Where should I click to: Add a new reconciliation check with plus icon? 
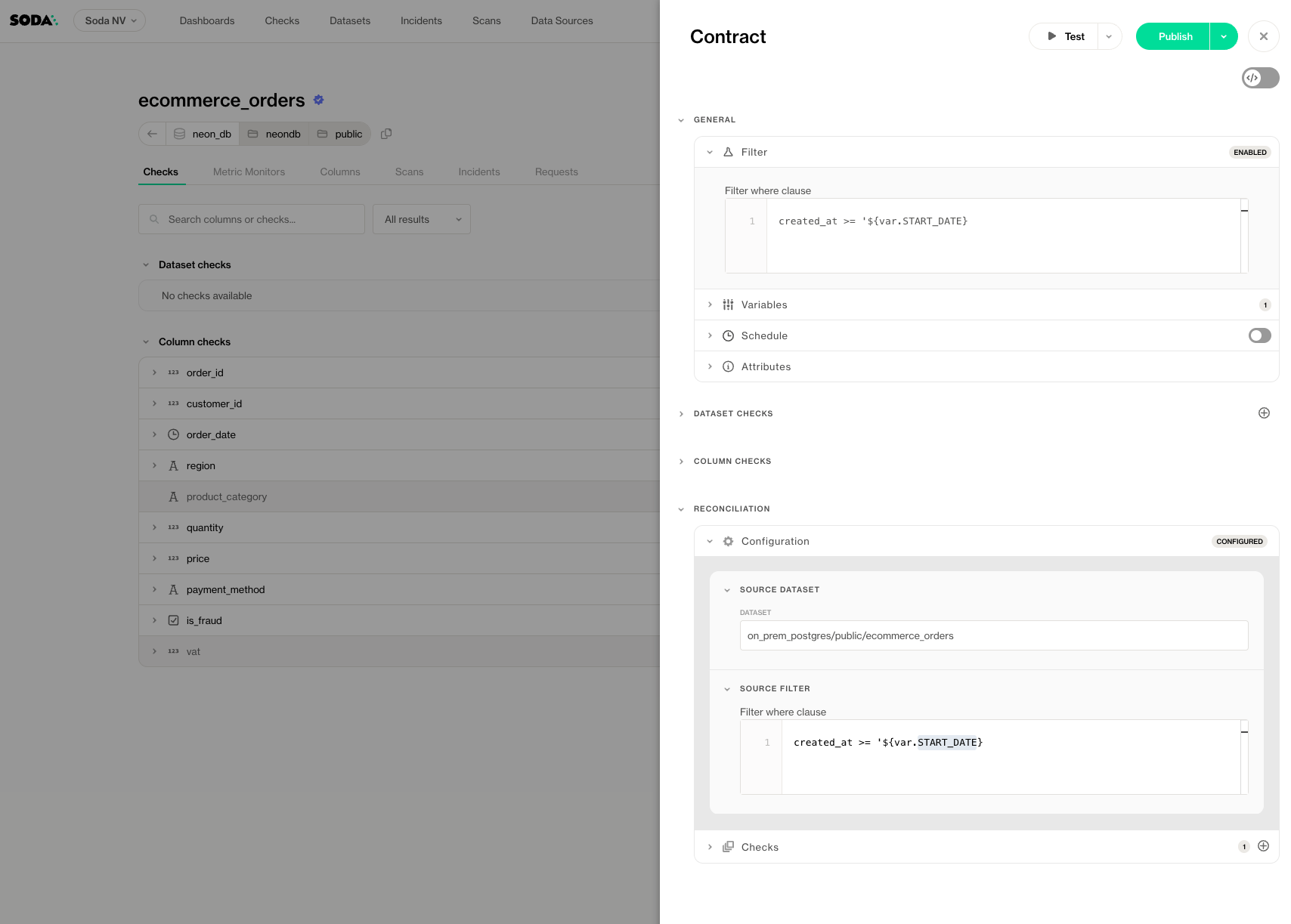tap(1263, 846)
